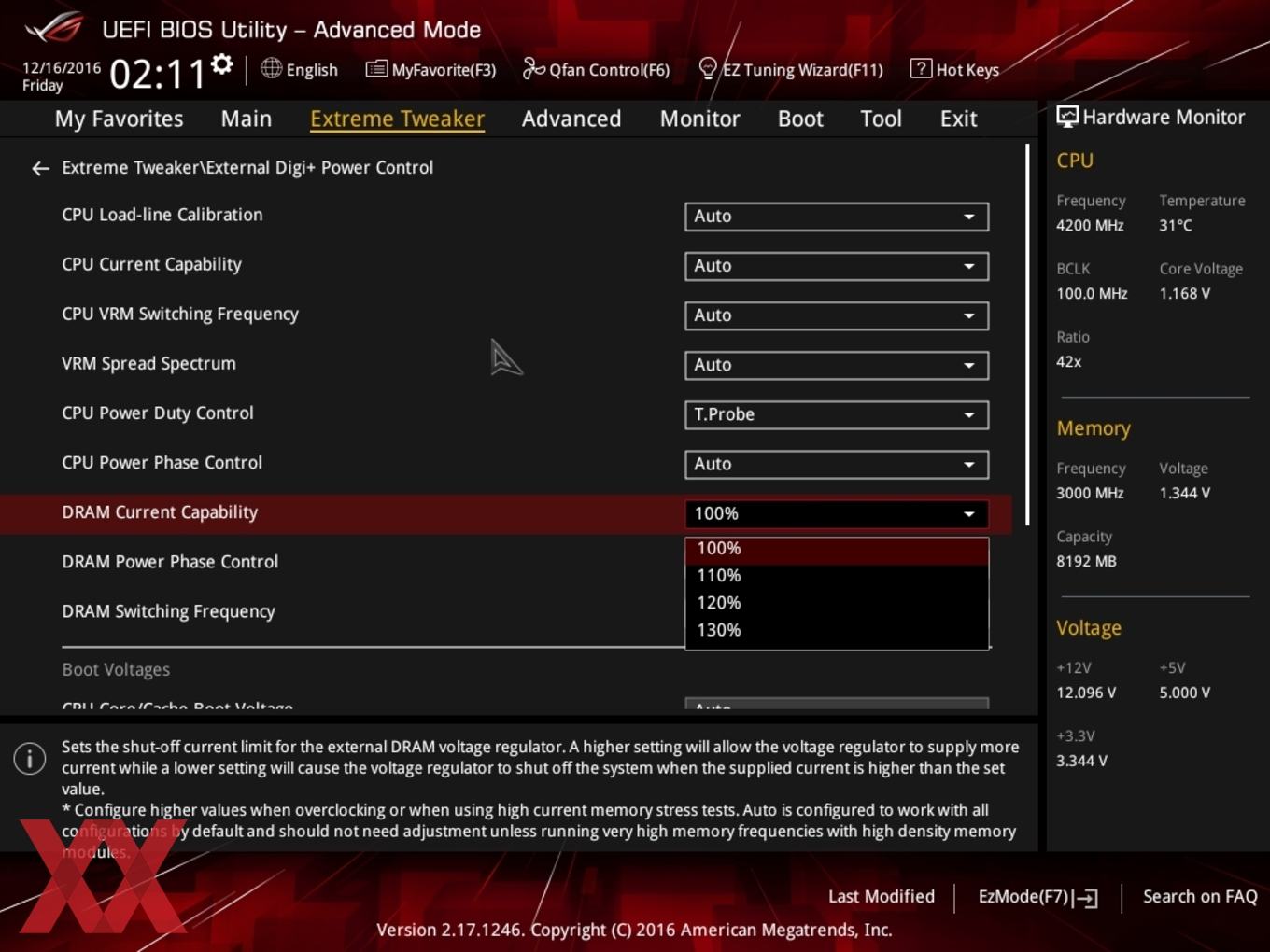The image size is (1270, 952).
Task: Open Search on FAQ
Action: point(1200,897)
